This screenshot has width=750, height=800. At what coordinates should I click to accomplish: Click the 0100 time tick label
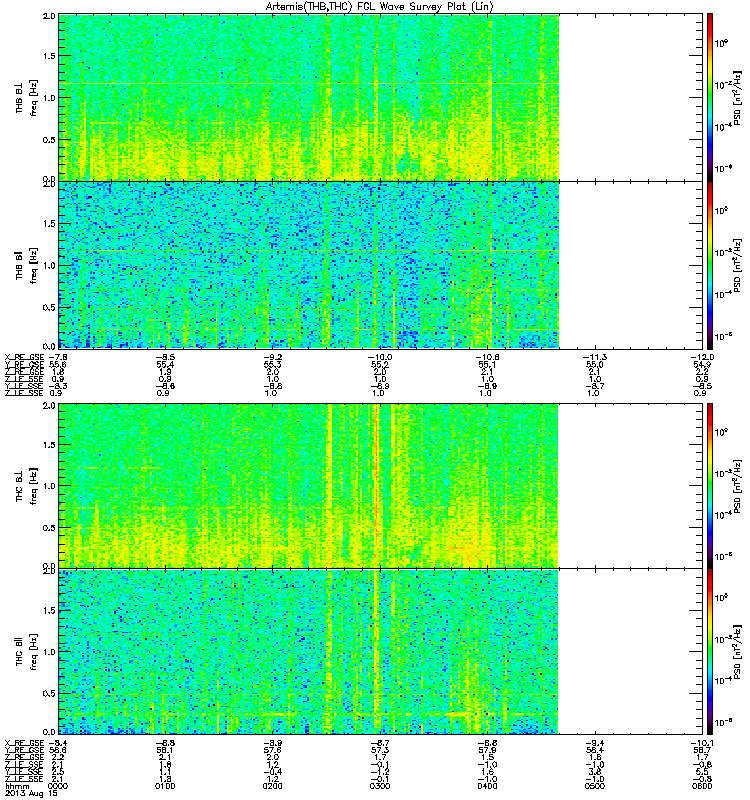click(165, 786)
